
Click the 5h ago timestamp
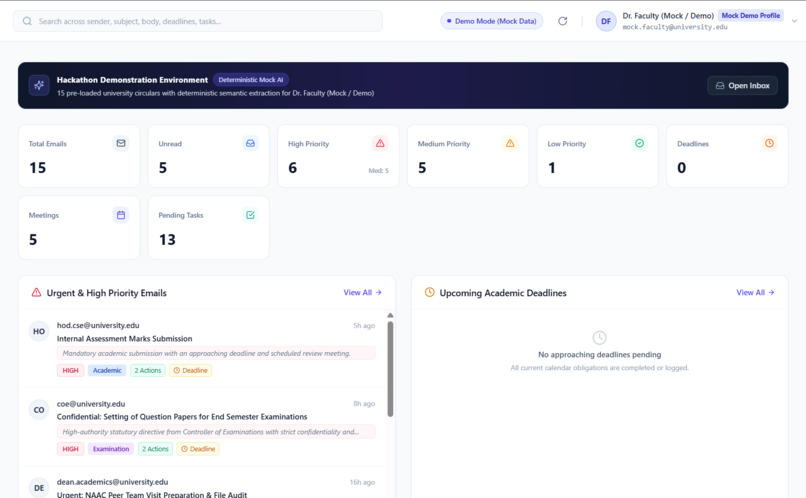click(364, 326)
